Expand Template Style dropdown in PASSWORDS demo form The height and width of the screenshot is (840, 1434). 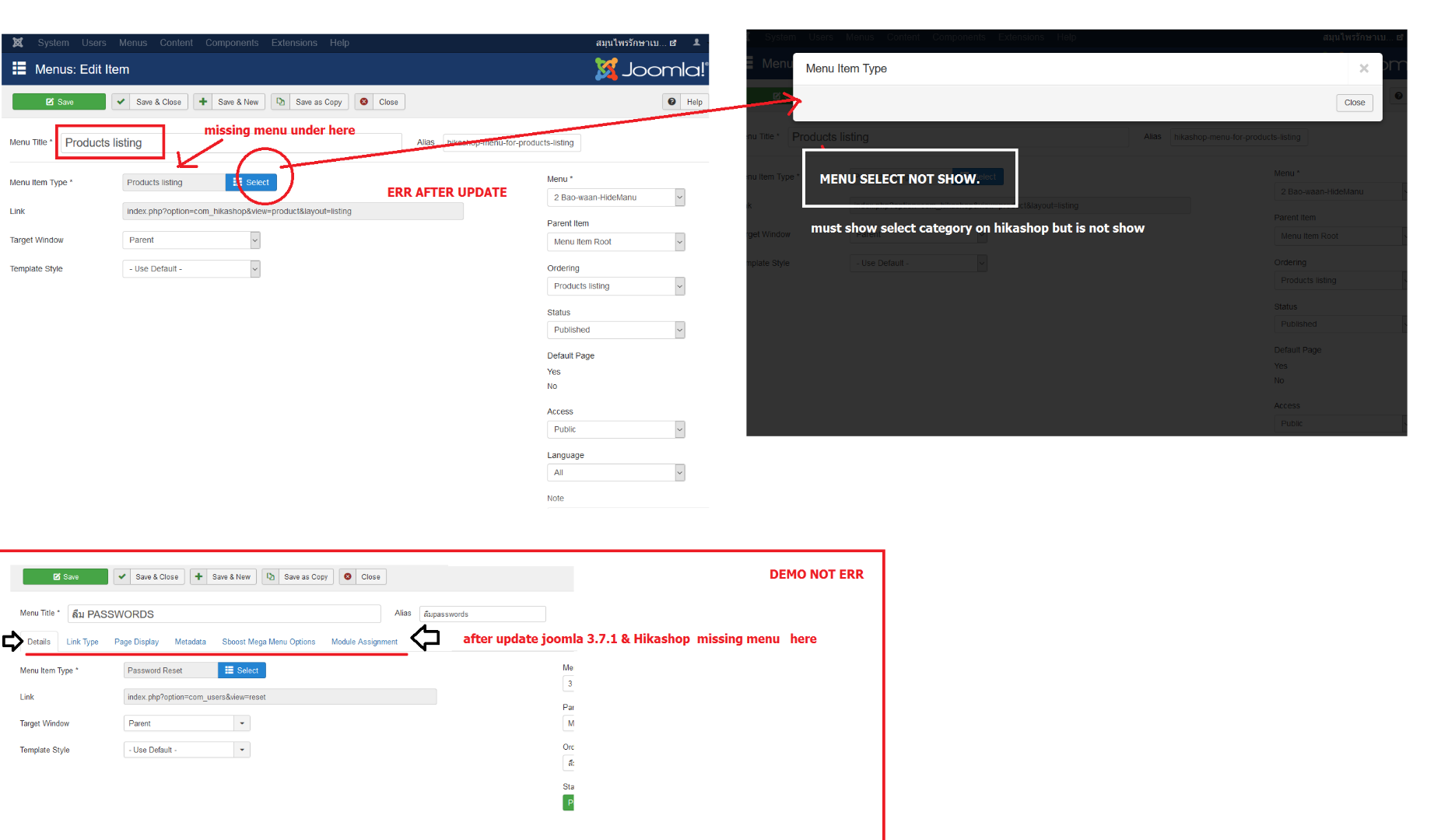tap(187, 750)
